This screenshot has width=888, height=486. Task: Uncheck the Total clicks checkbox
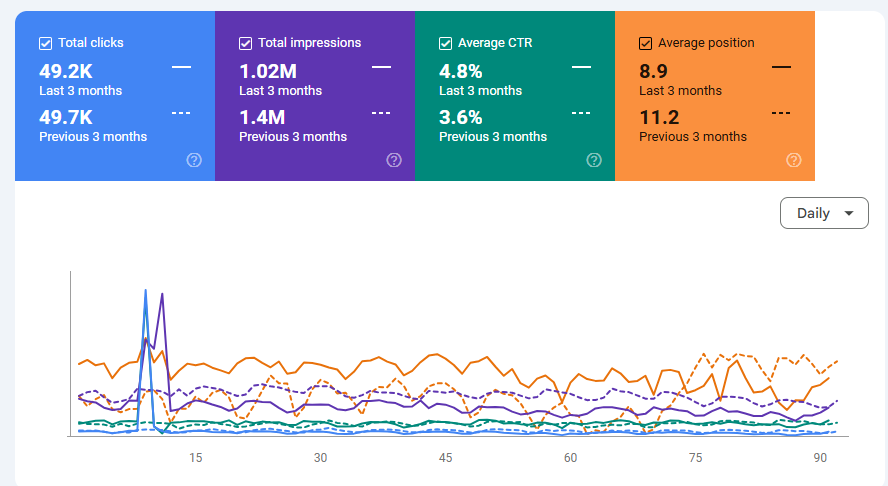pos(45,43)
